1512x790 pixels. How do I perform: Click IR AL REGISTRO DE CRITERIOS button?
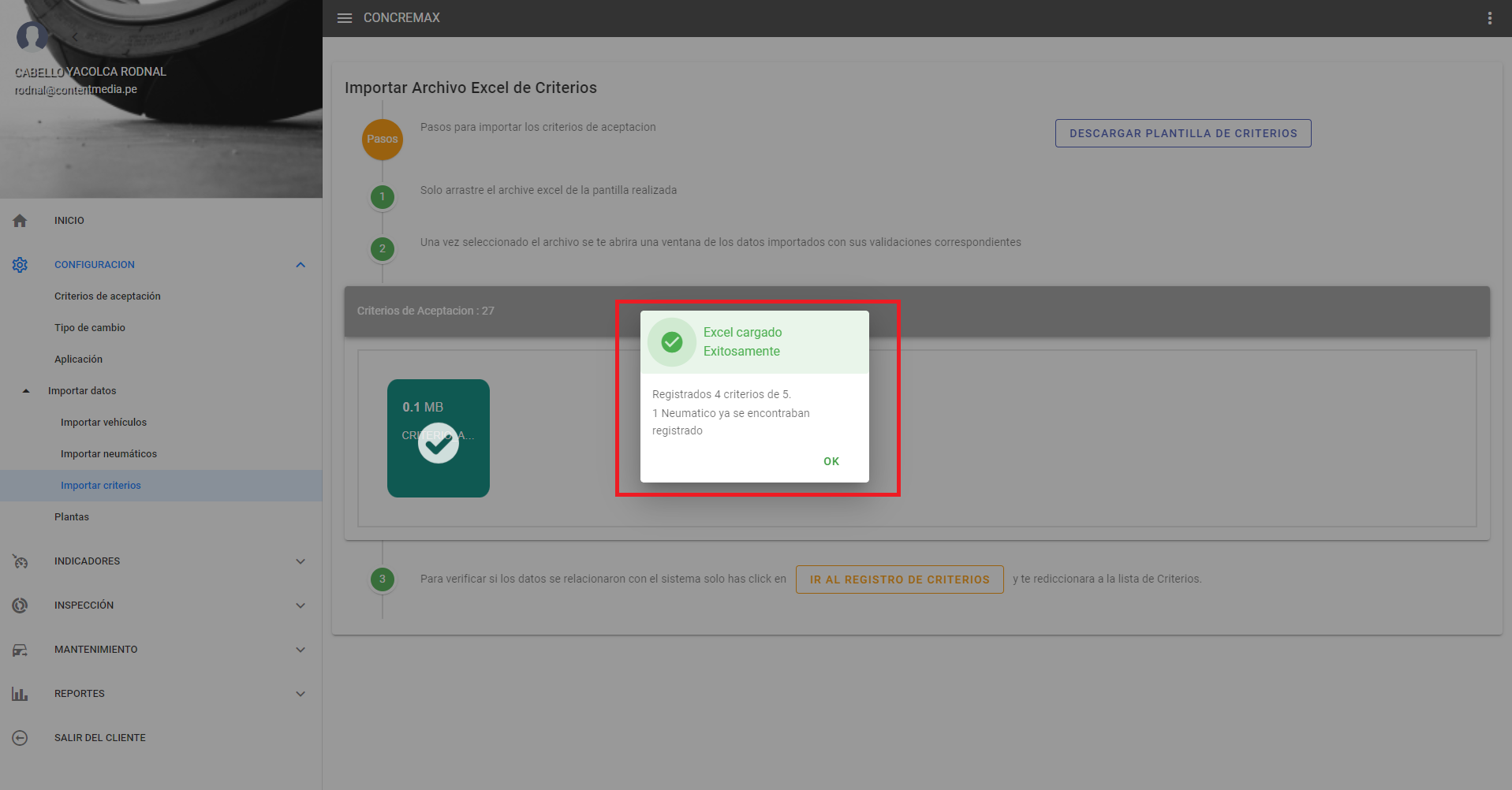click(x=899, y=579)
